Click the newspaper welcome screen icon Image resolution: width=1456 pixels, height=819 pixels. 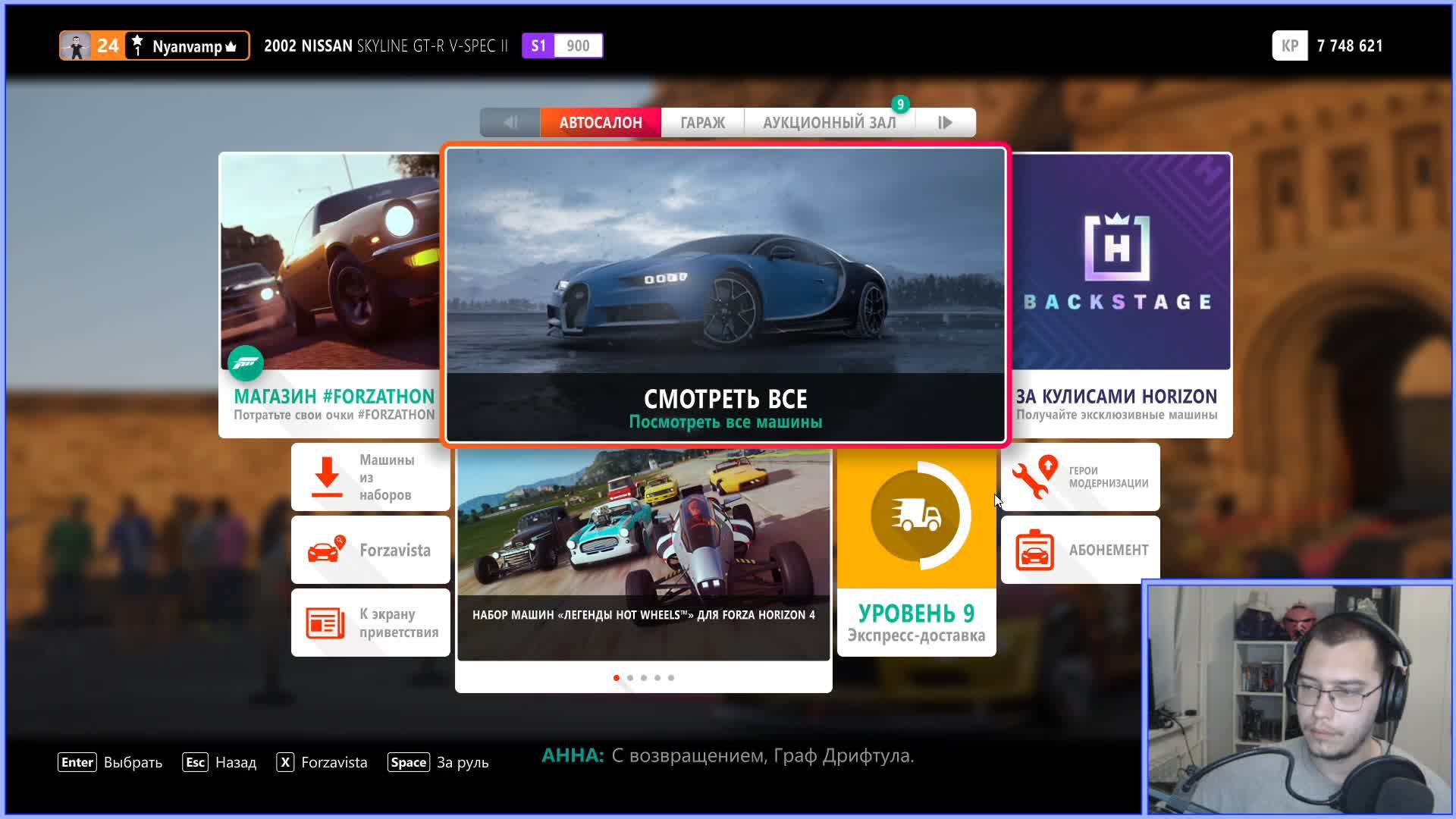tap(325, 623)
